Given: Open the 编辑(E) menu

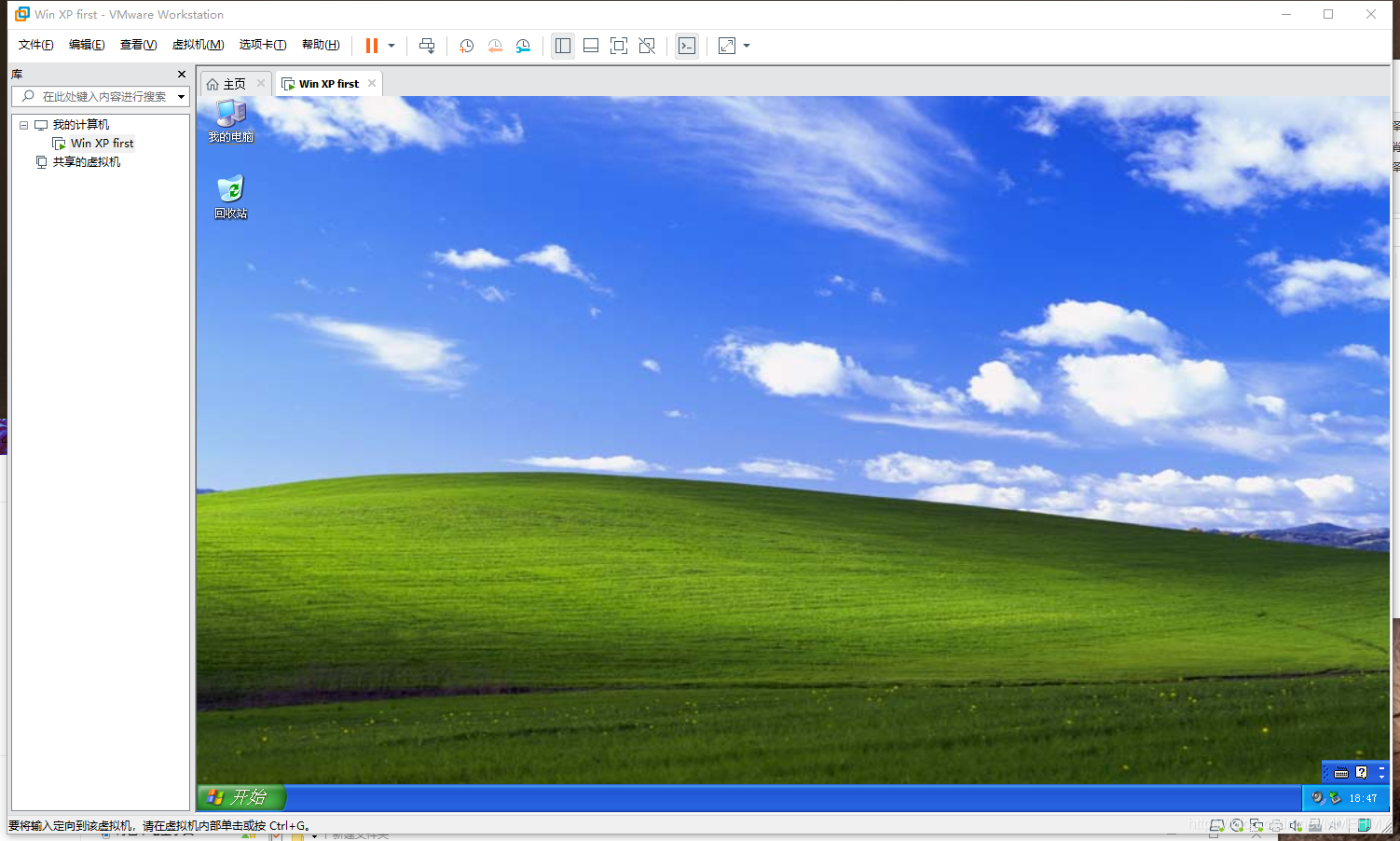Looking at the screenshot, I should [87, 45].
